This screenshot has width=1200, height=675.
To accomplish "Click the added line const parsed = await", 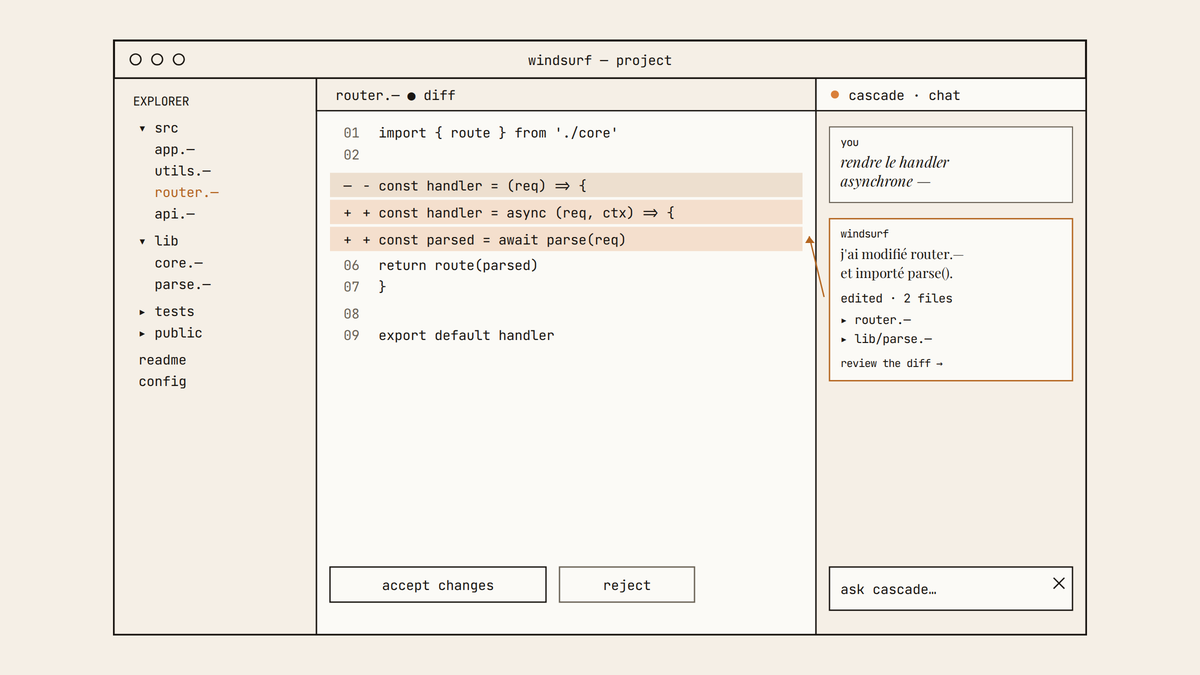I will coord(566,240).
